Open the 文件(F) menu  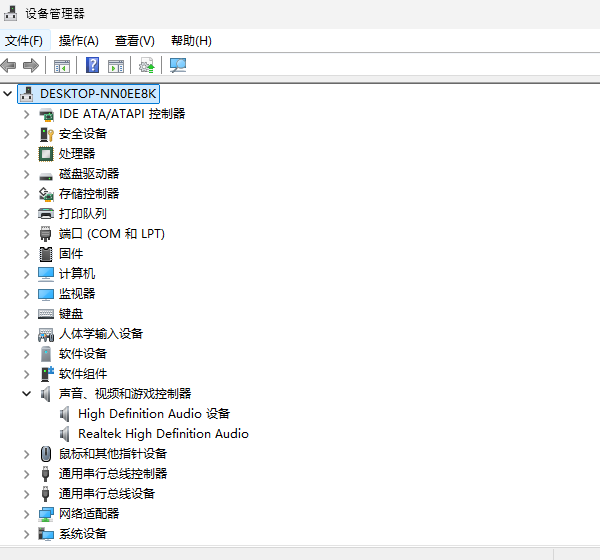coord(24,41)
